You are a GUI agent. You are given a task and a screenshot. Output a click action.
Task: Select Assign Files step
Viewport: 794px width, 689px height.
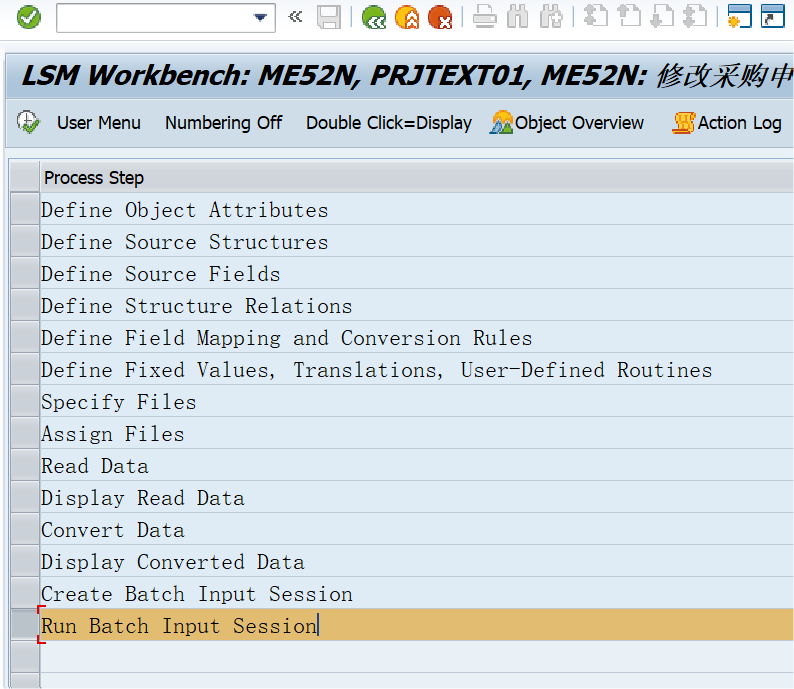[x=416, y=434]
